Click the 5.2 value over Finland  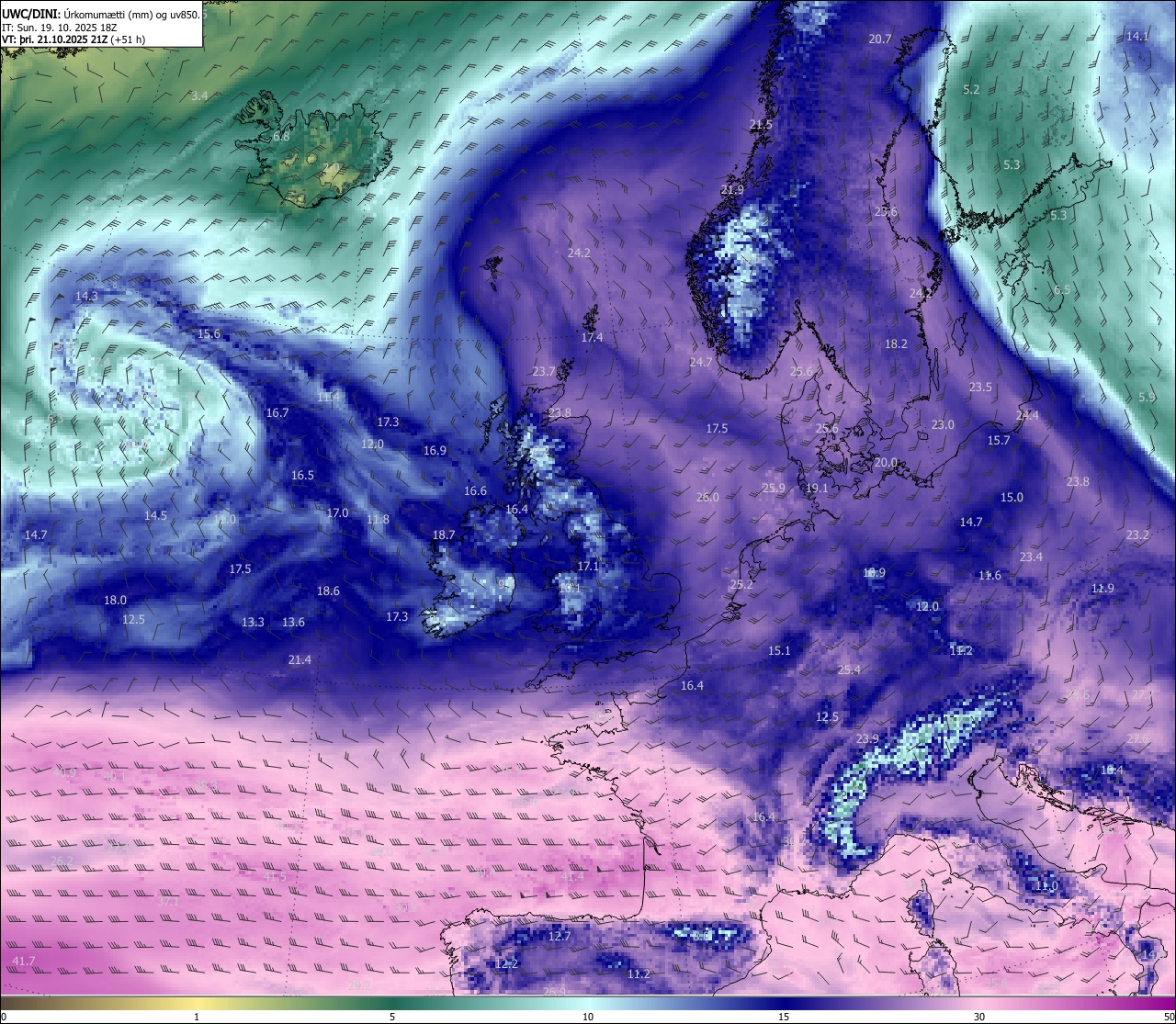(x=971, y=89)
